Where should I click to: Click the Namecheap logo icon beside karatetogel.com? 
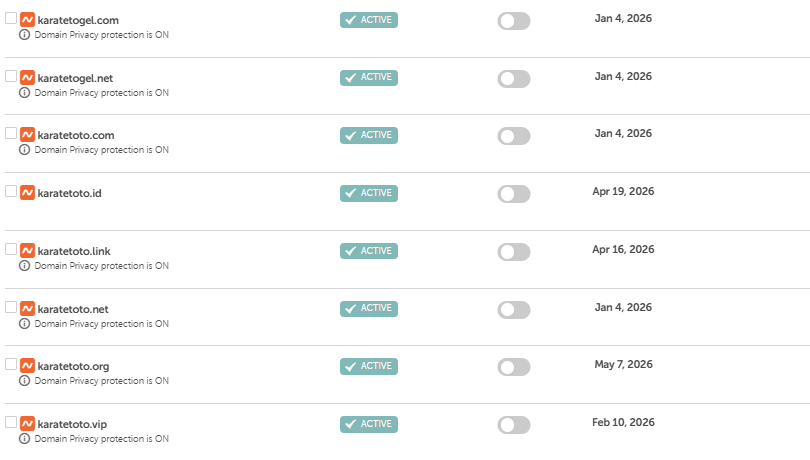pos(27,19)
